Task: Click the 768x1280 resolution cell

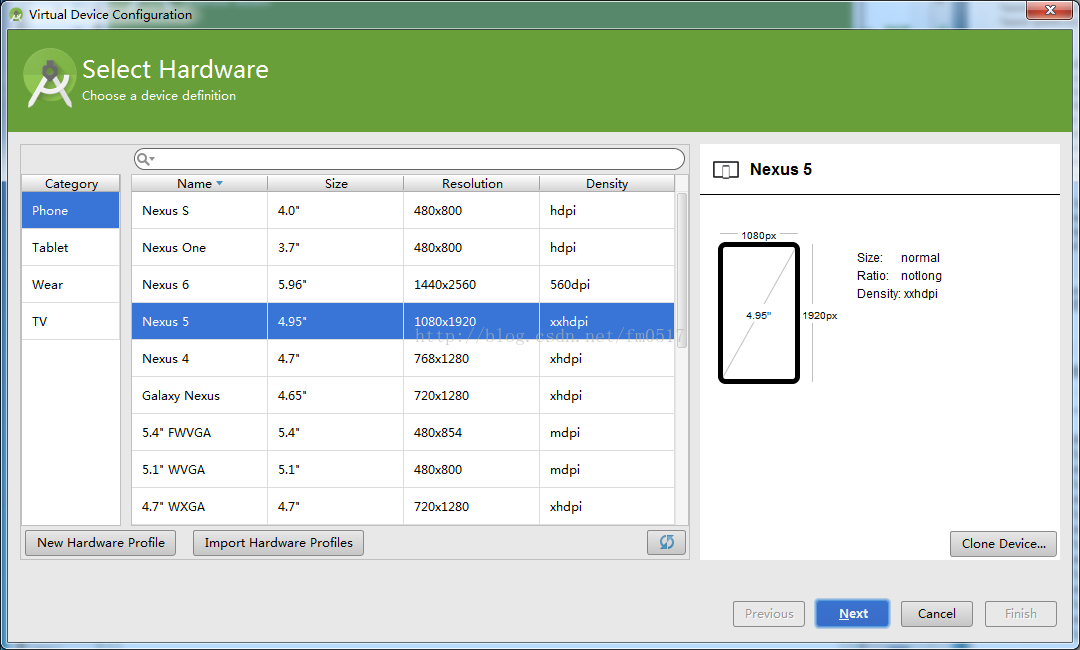Action: [472, 358]
